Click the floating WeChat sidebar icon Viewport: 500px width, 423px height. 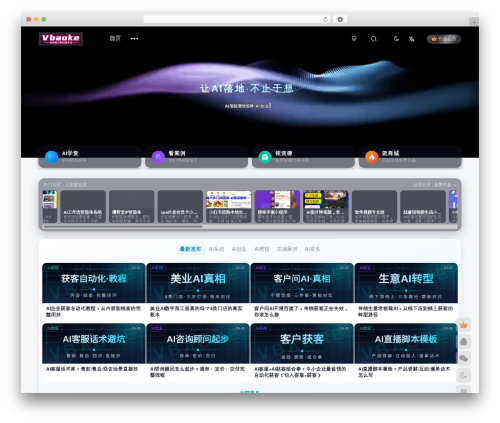463,359
